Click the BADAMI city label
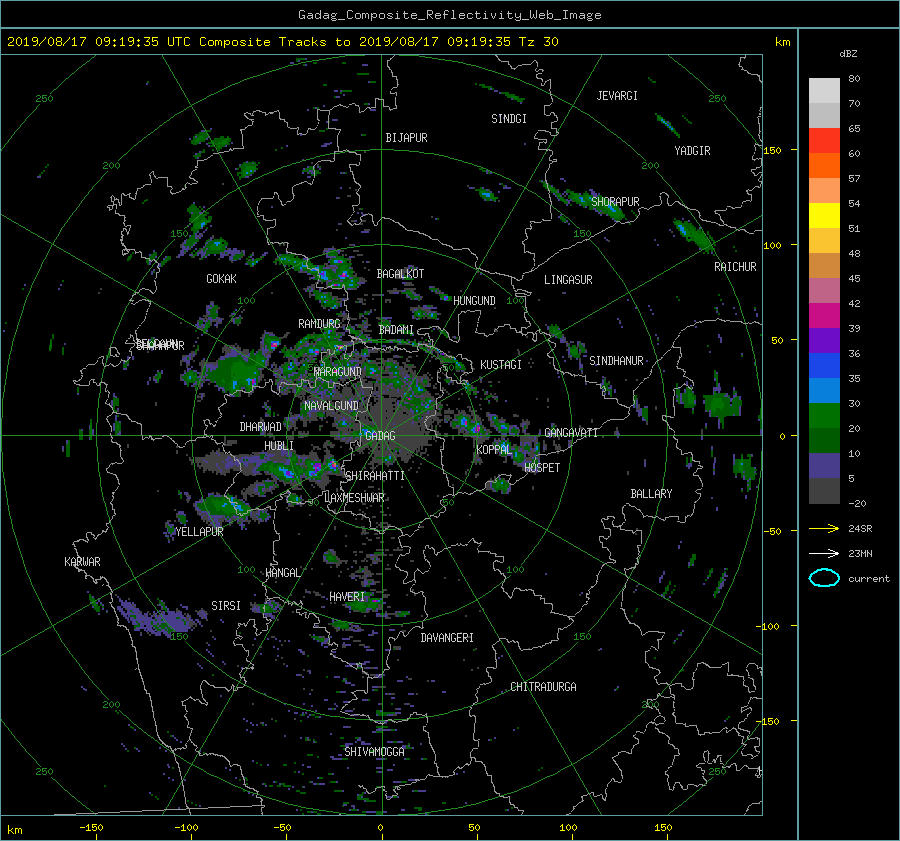The width and height of the screenshot is (900, 841). (396, 330)
